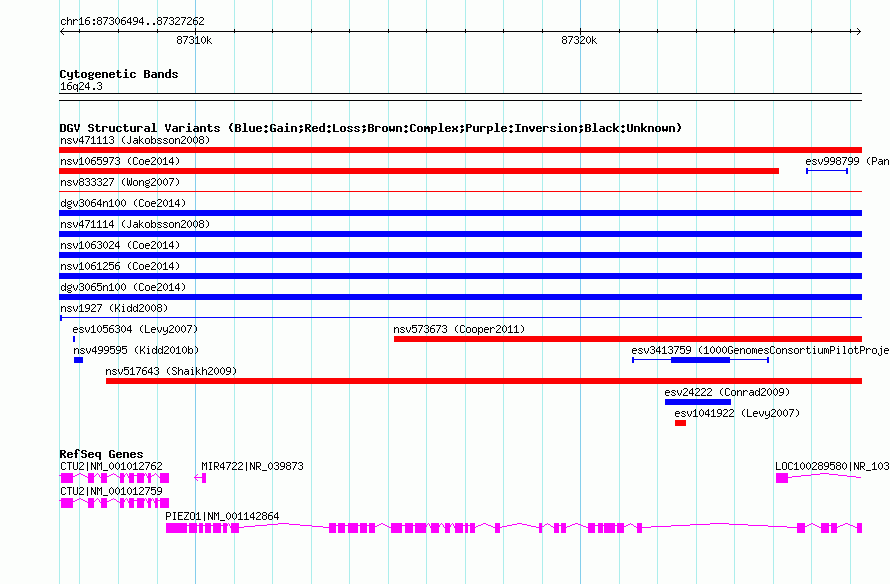The width and height of the screenshot is (890, 584).
Task: Select the nsv1927 (Kidd2008) thin blue line
Action: pos(460,318)
